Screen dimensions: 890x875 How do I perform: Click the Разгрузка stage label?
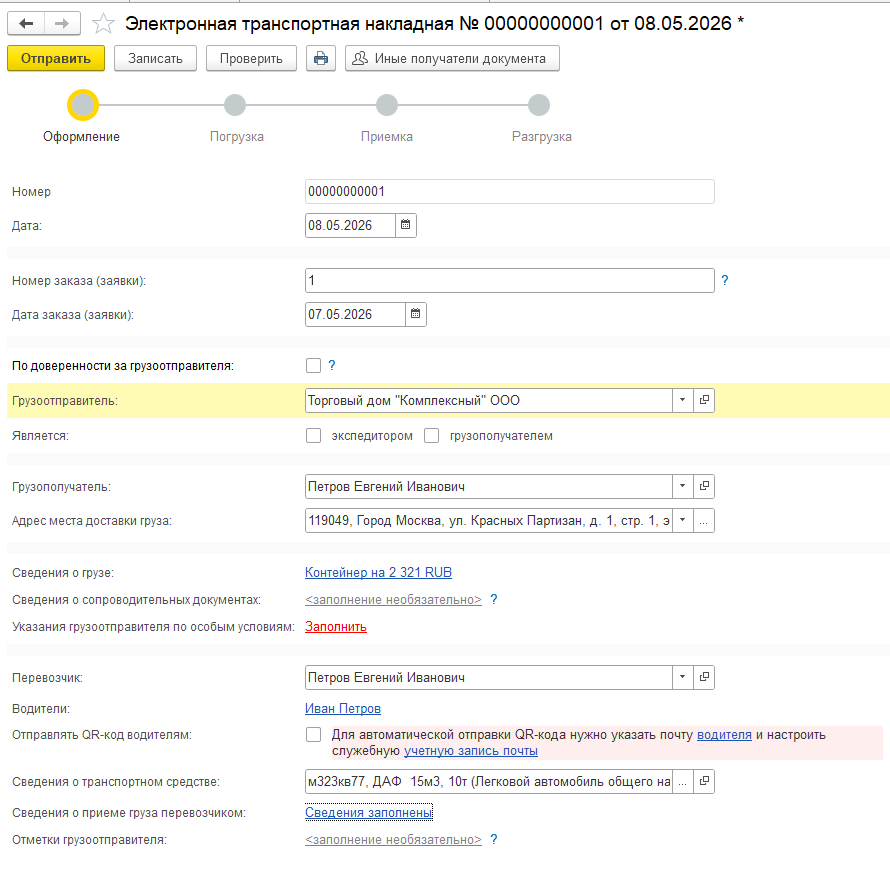[x=541, y=137]
